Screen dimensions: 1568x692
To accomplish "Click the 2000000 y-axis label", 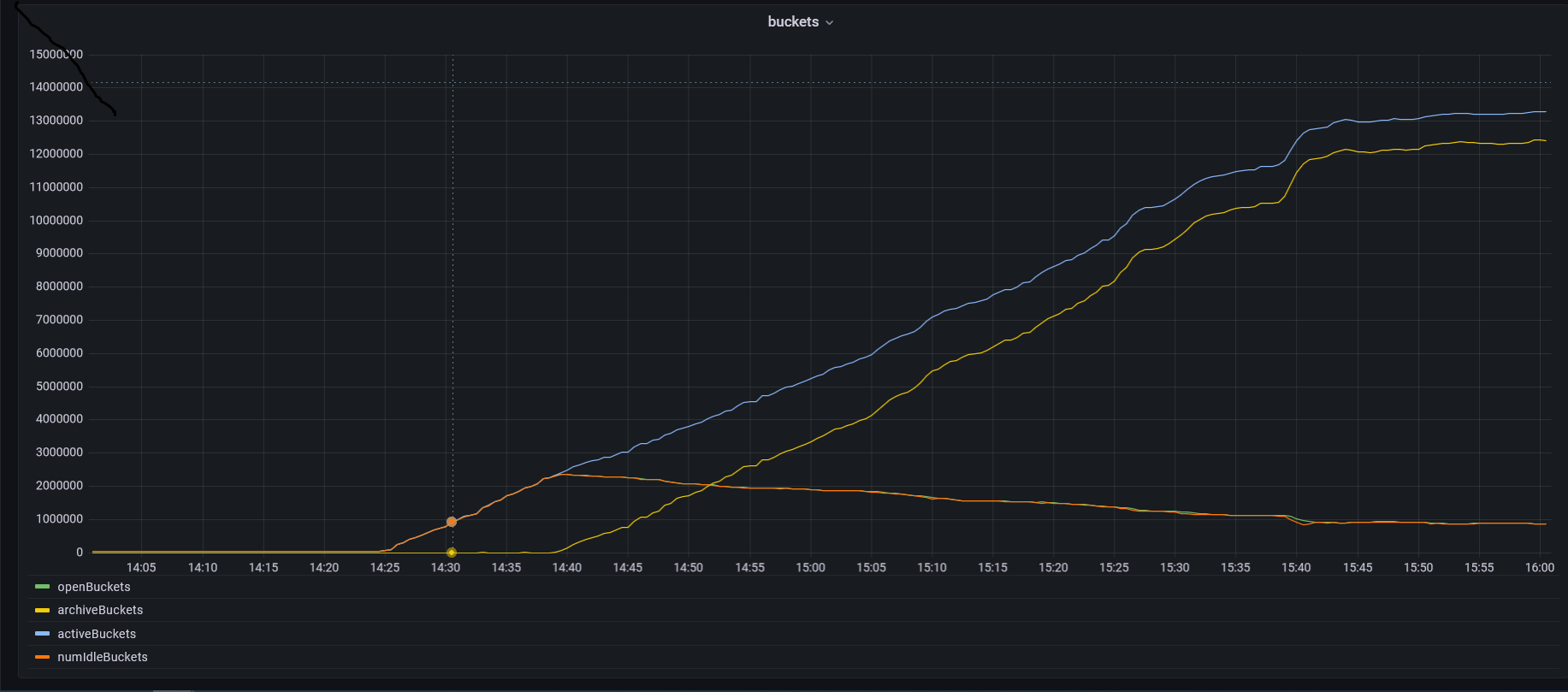I will point(60,486).
